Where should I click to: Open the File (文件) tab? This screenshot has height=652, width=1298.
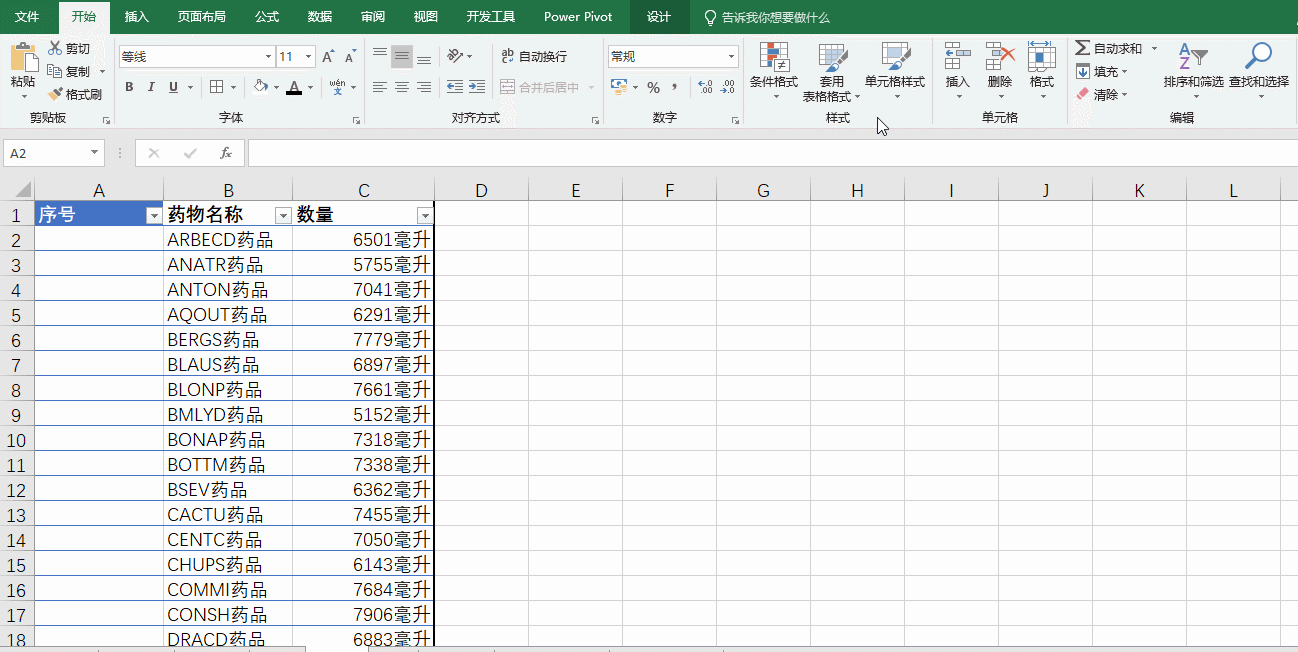[x=27, y=17]
